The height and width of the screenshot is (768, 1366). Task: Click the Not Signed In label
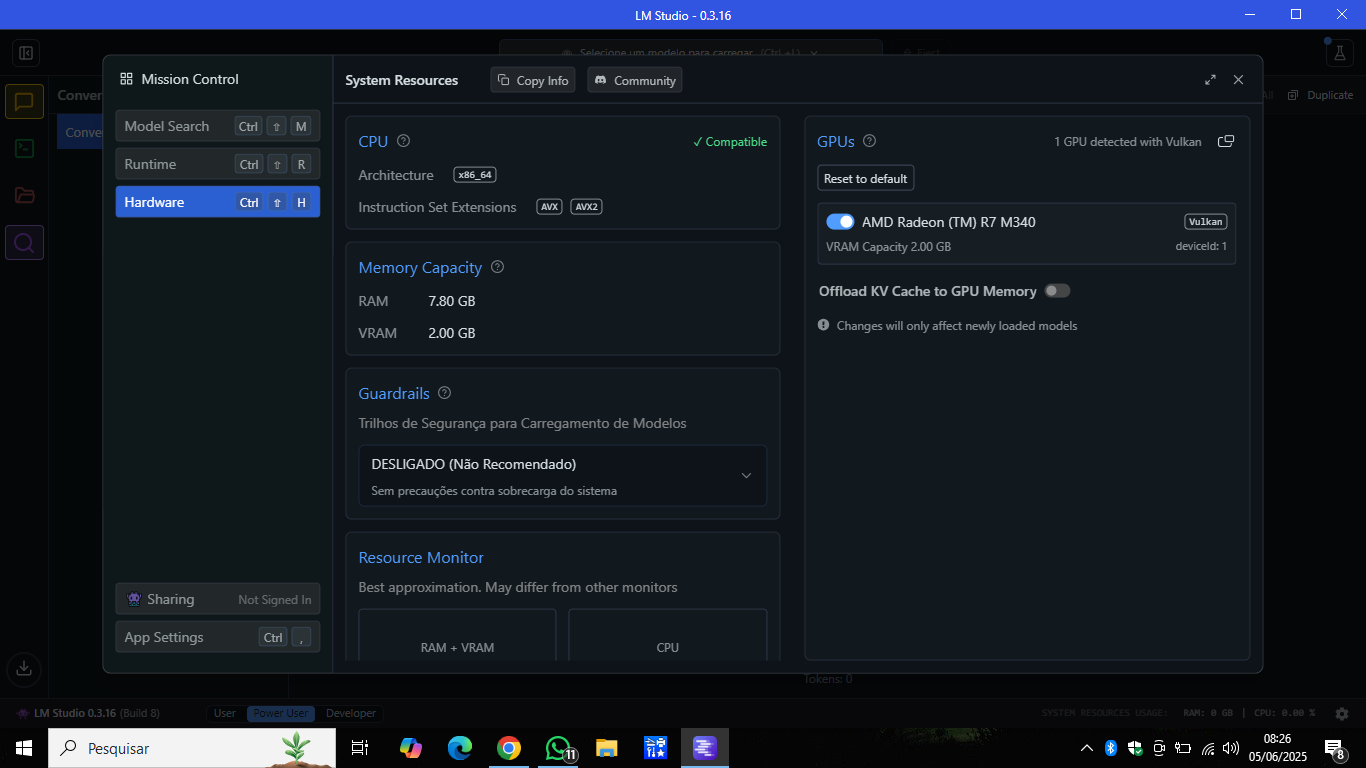pos(275,599)
